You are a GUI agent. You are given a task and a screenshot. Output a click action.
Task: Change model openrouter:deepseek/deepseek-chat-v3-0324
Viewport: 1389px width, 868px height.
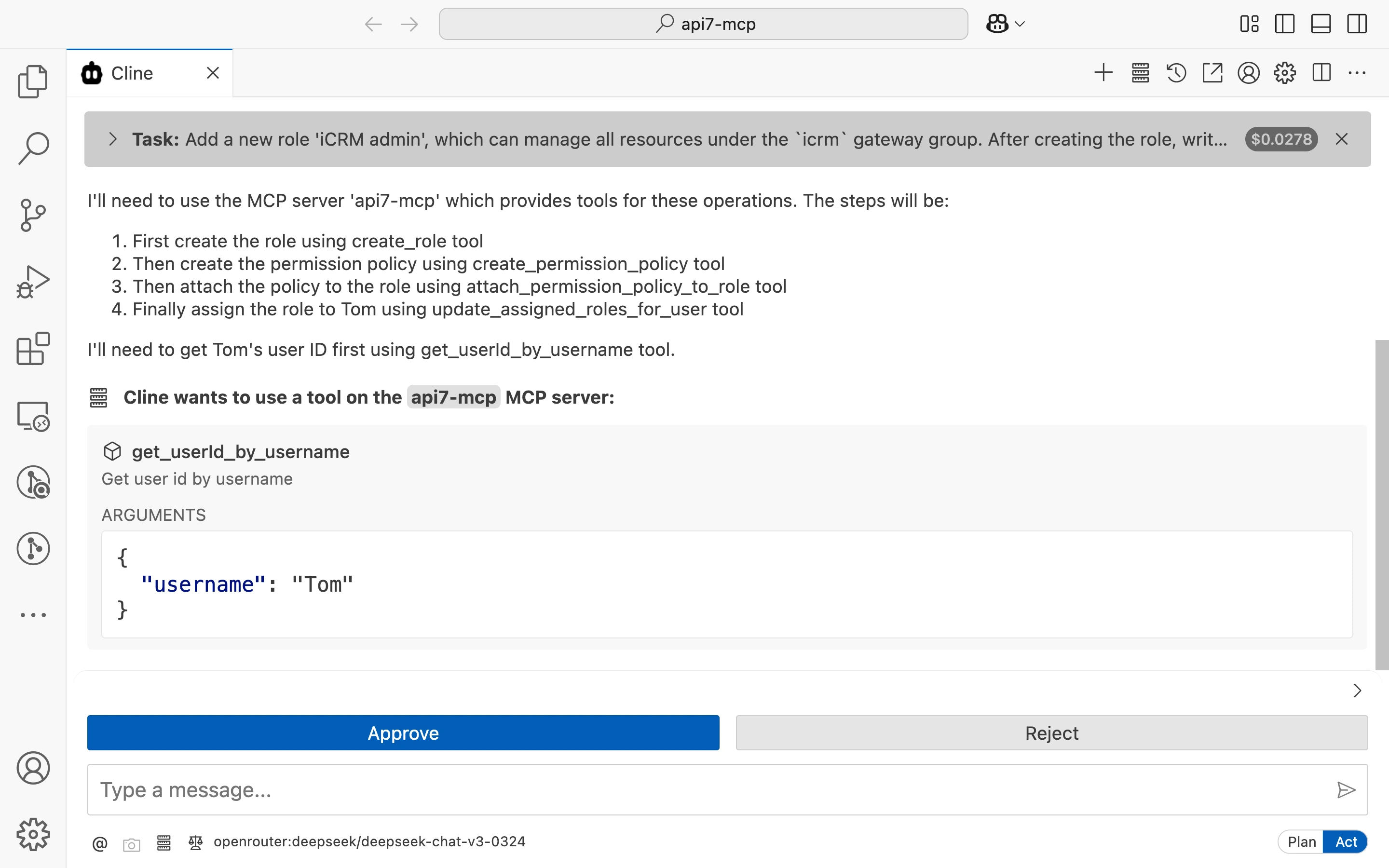(x=369, y=841)
